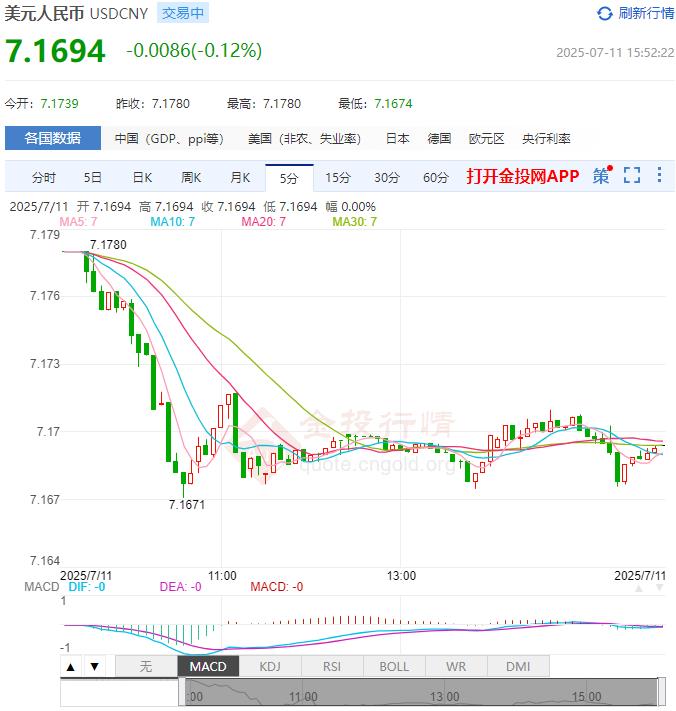
Task: Click the -0.0086(-0.12%) change value
Action: (194, 51)
